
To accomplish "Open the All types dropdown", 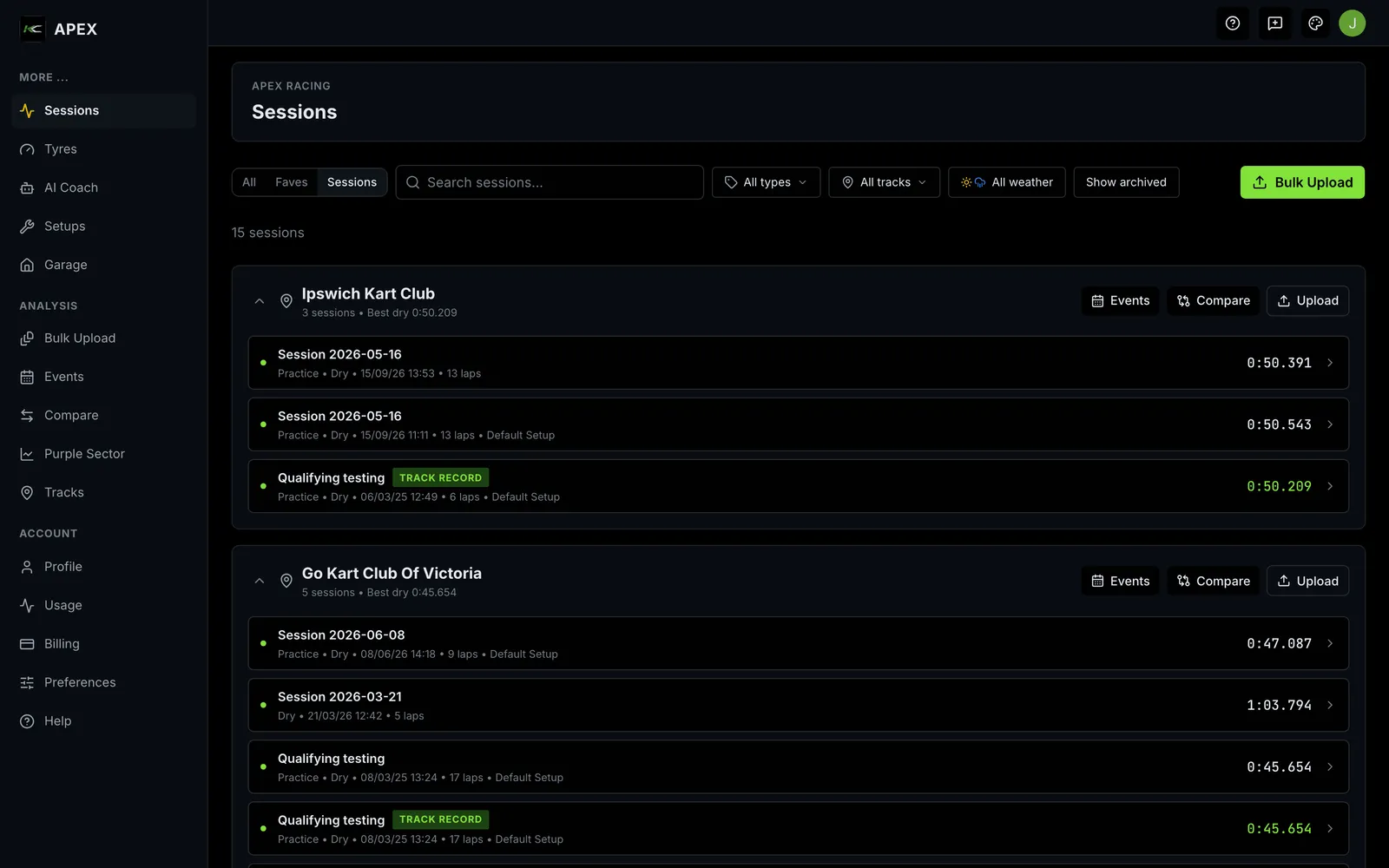I will (x=766, y=182).
